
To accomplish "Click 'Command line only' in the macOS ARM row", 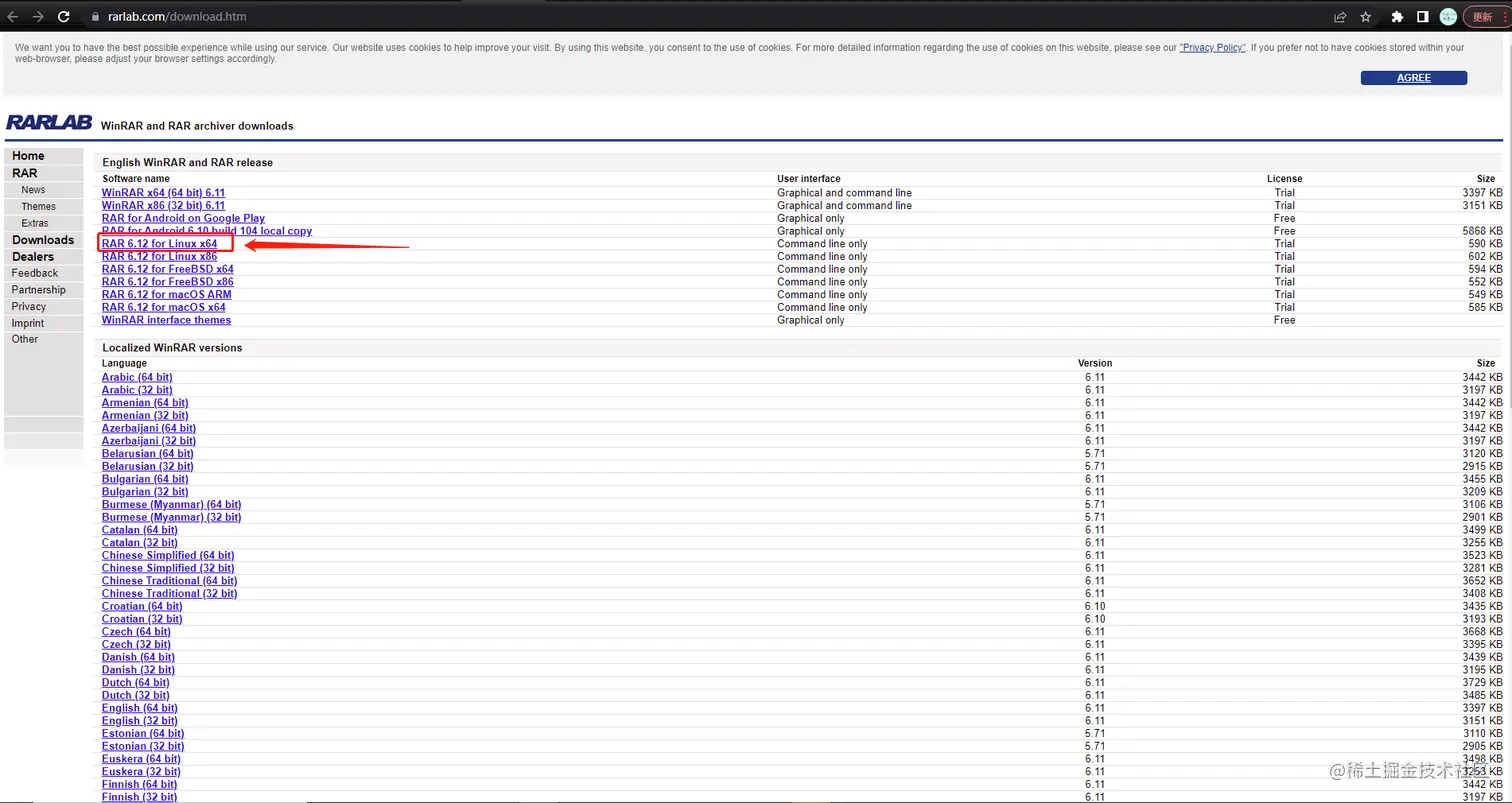I will click(822, 295).
